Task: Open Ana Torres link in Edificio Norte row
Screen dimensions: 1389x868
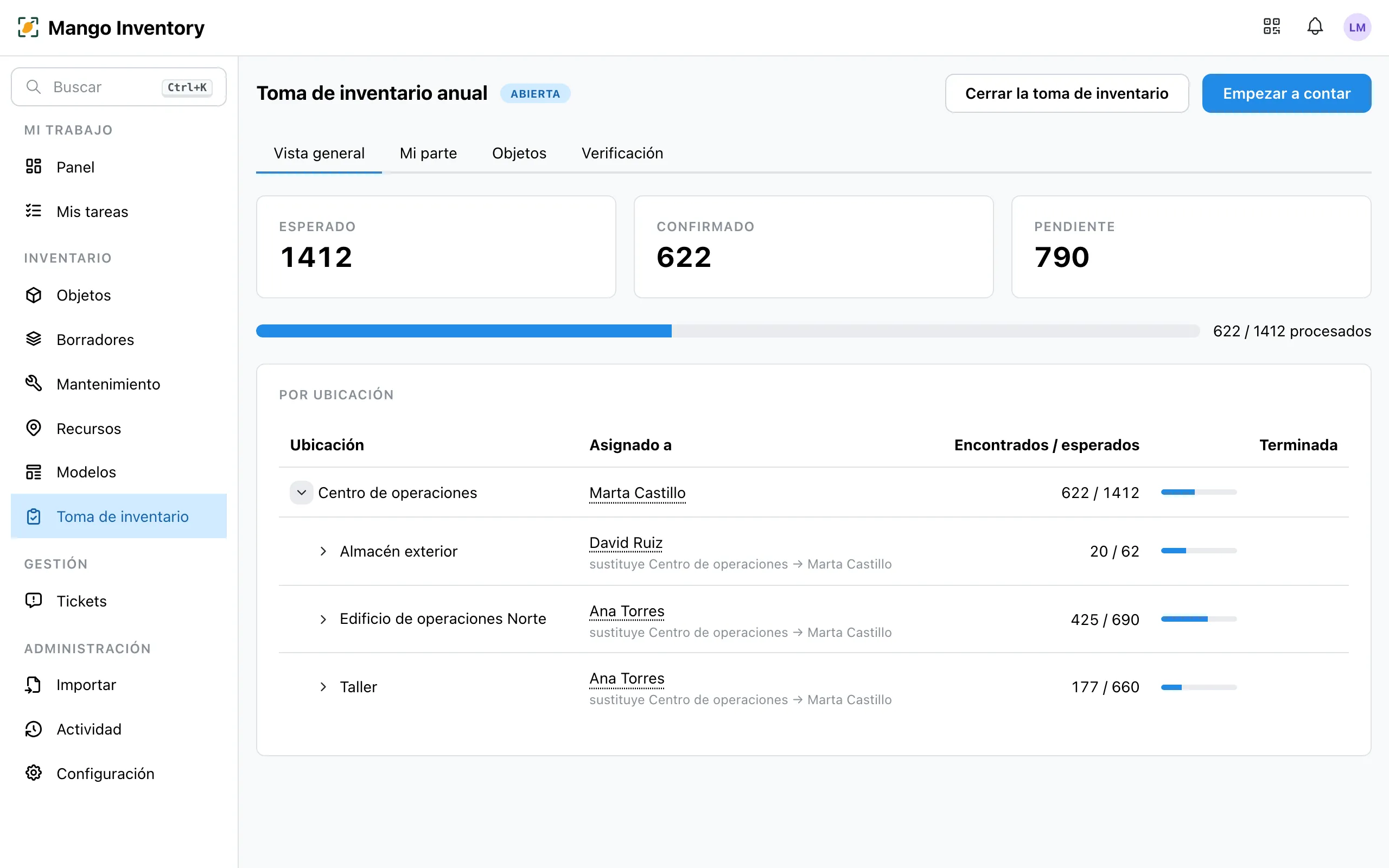Action: click(627, 611)
